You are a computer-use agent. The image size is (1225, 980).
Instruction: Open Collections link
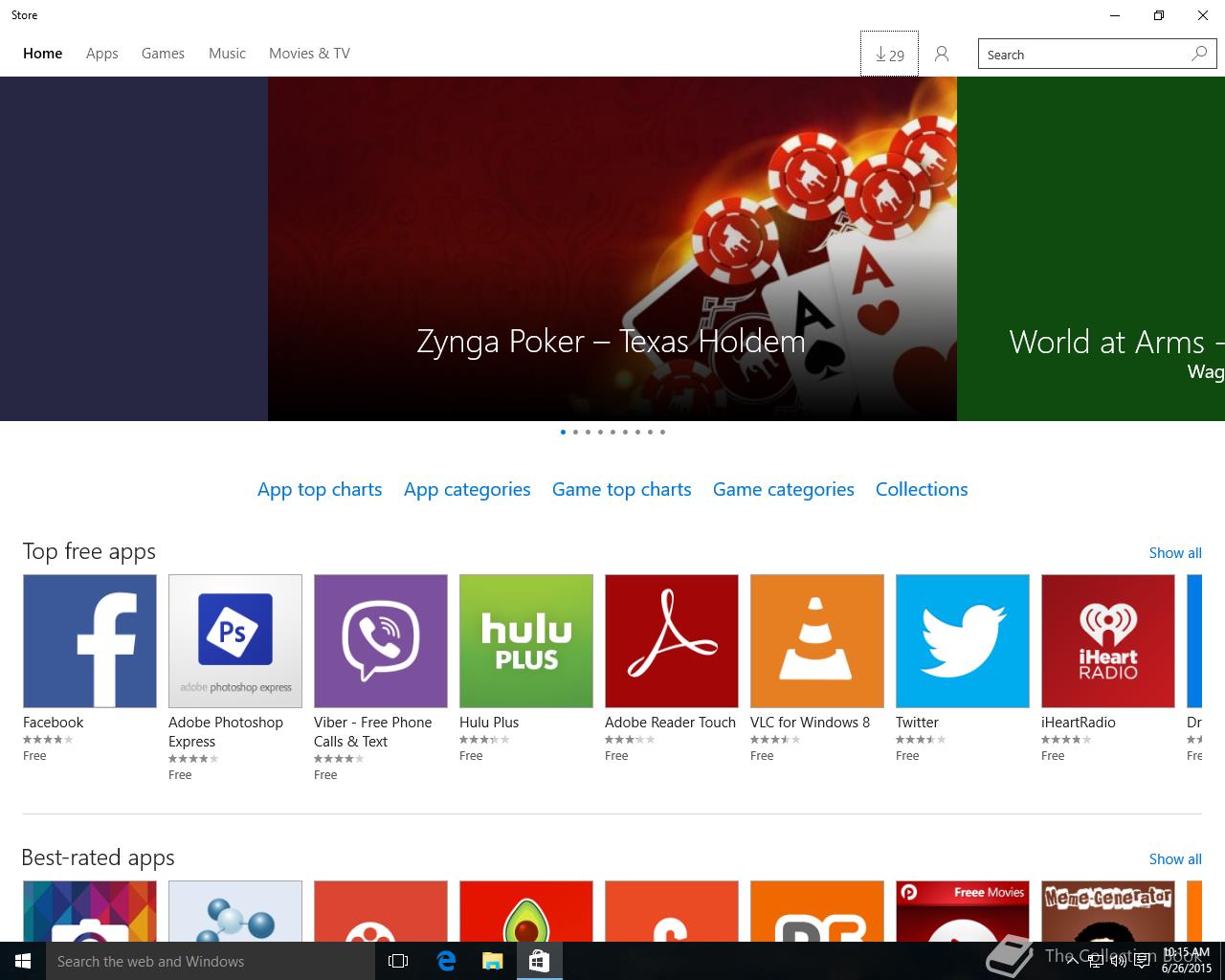click(922, 489)
